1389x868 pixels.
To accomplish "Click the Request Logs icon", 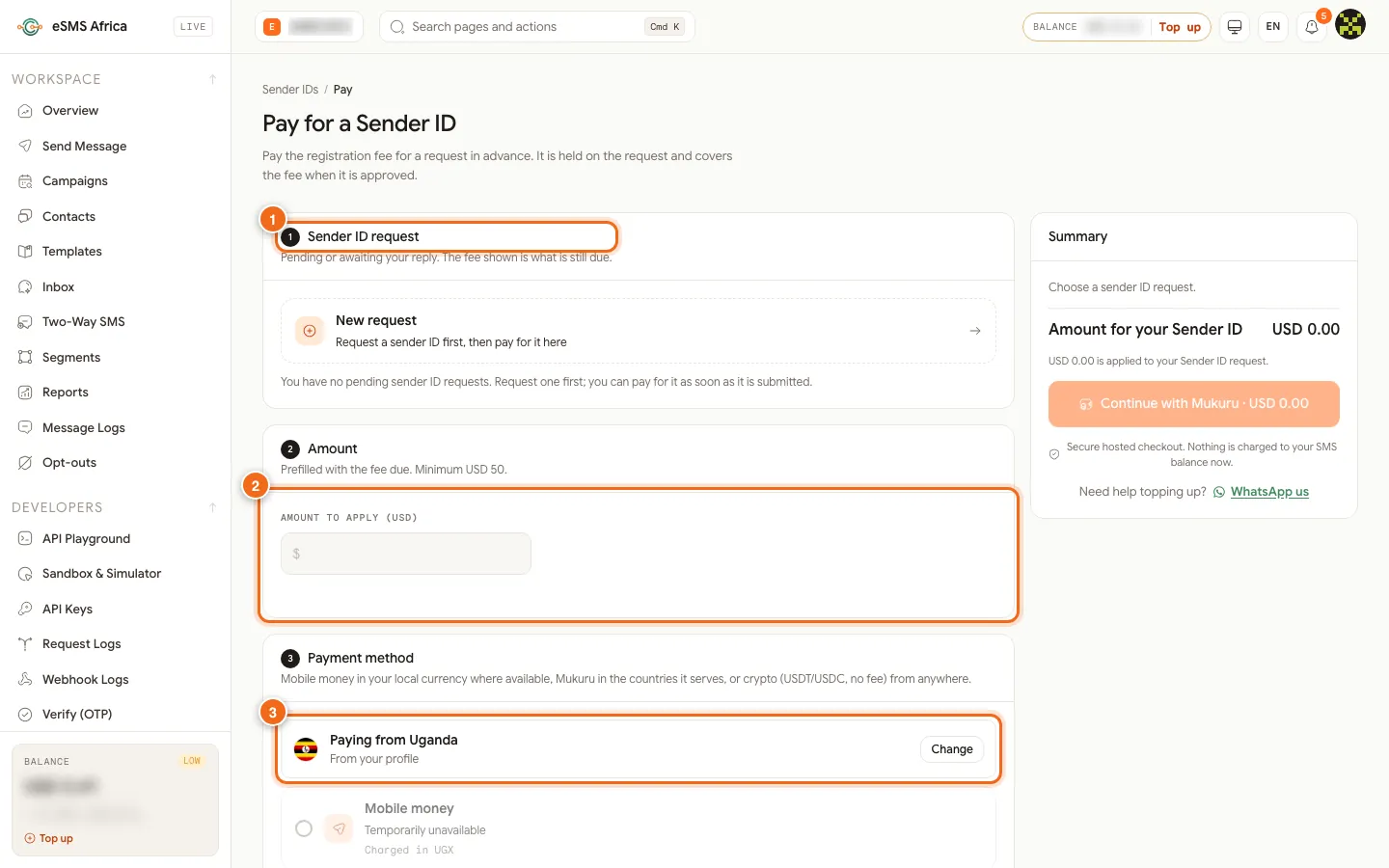I will coord(25,644).
